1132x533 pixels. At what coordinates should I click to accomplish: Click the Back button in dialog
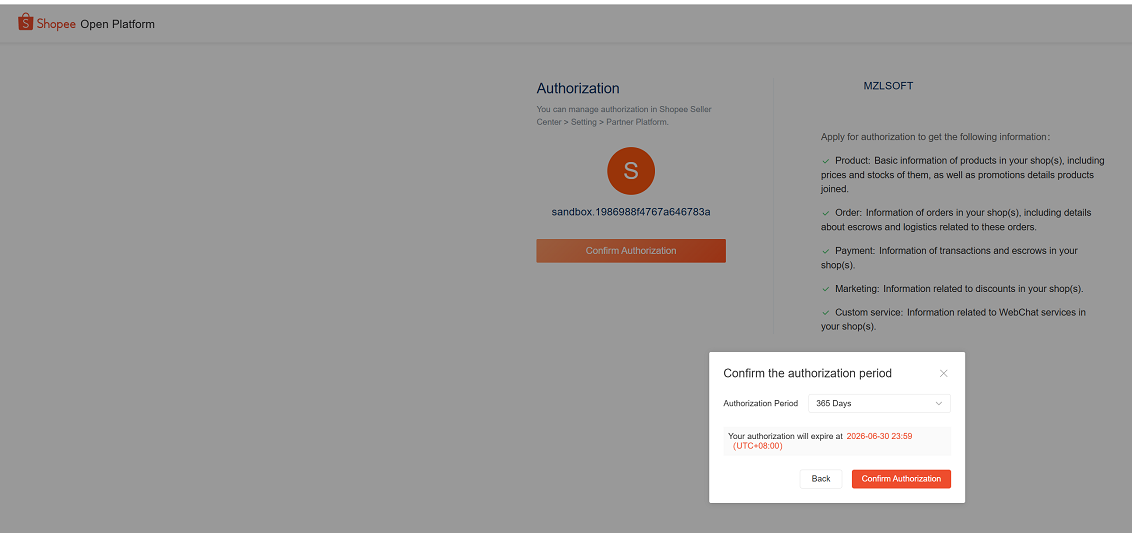click(x=821, y=479)
